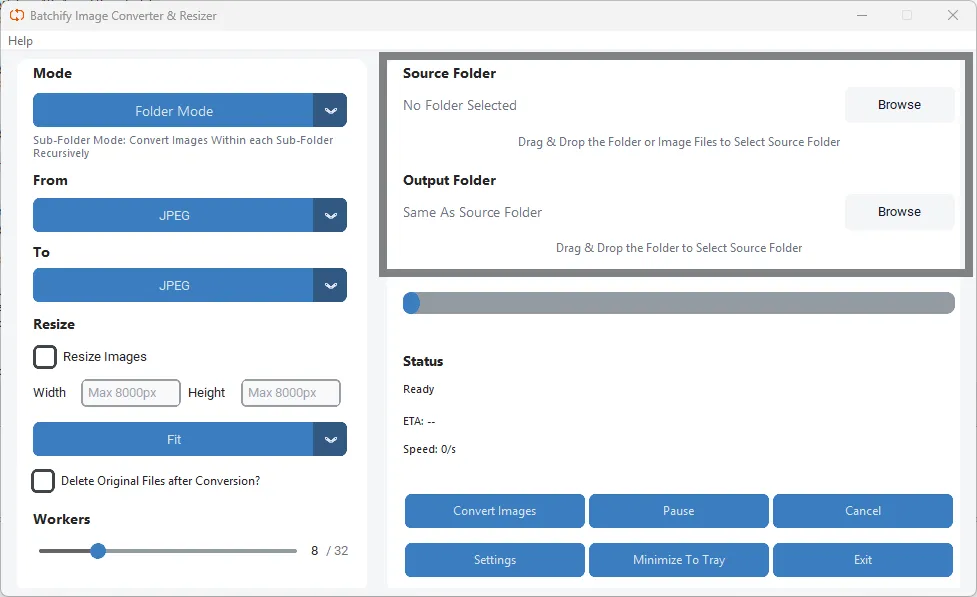The image size is (977, 597).
Task: Start conversion with Convert Images
Action: (x=494, y=511)
